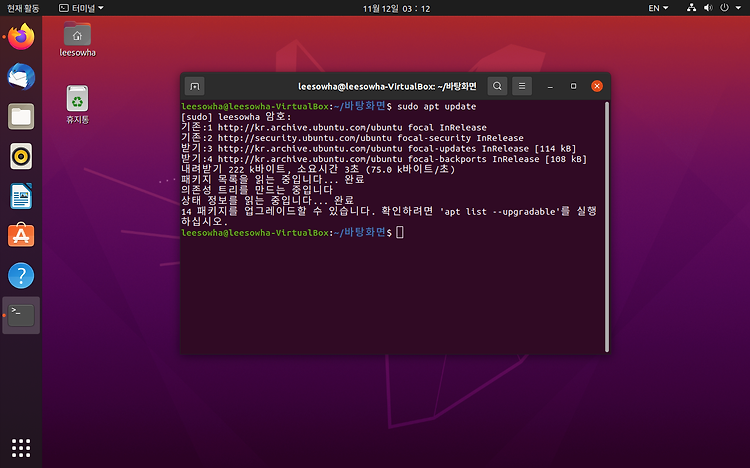The width and height of the screenshot is (750, 468).
Task: Open the leesowha home folder icon
Action: pyautogui.click(x=77, y=40)
